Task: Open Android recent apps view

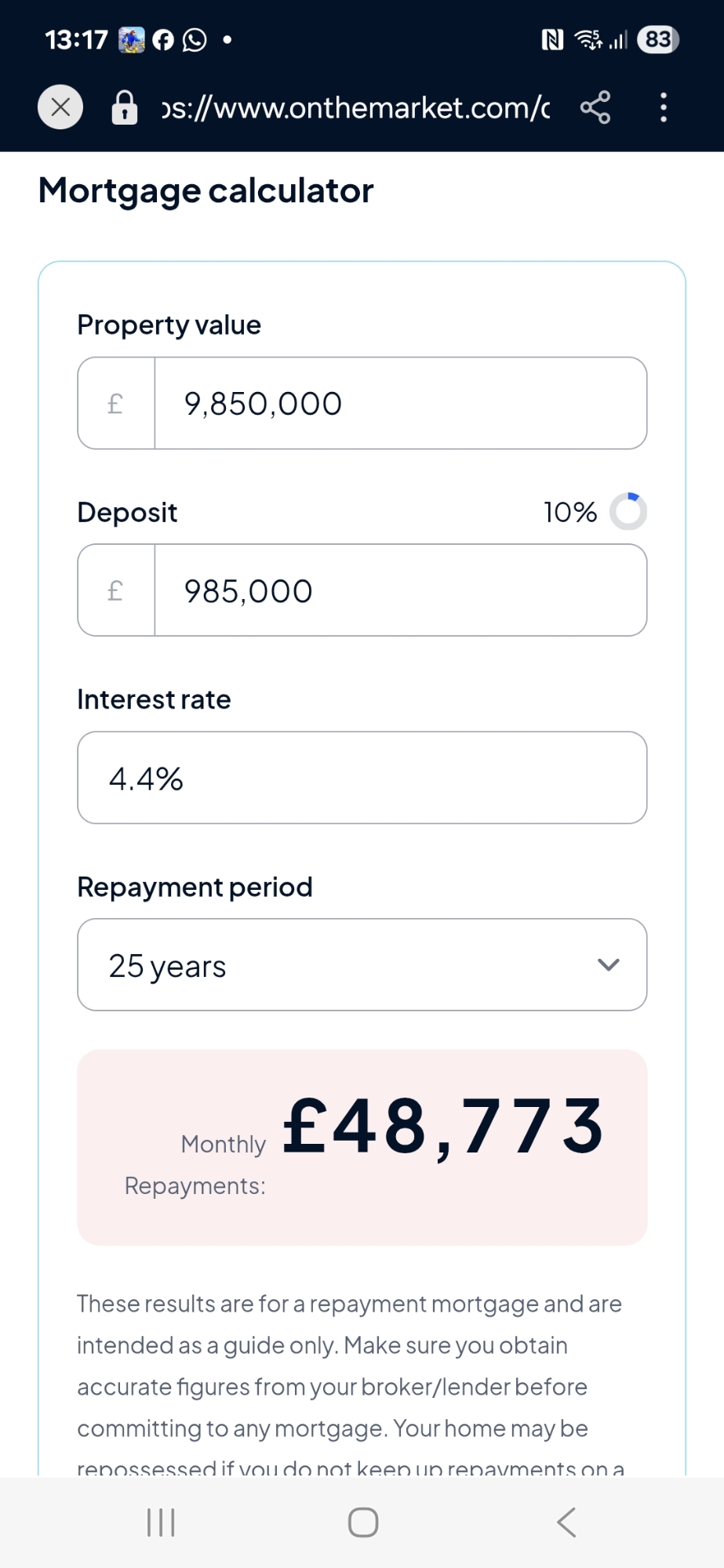Action: click(x=161, y=1523)
